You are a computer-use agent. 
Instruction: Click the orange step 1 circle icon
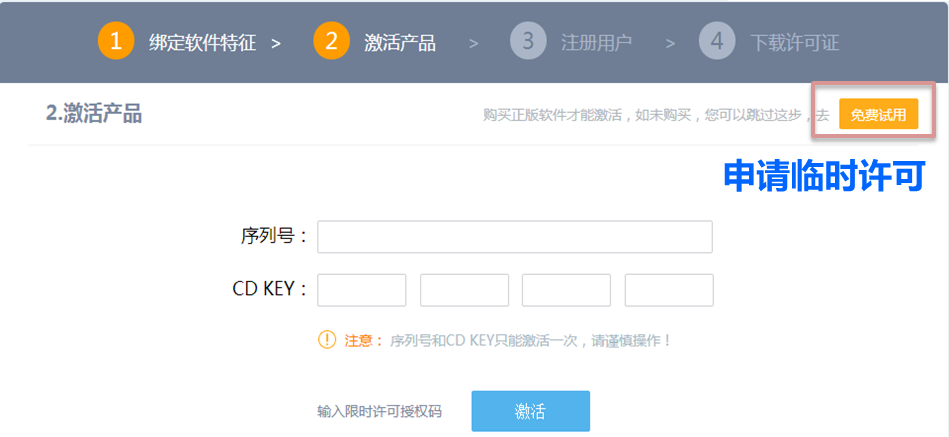[116, 42]
